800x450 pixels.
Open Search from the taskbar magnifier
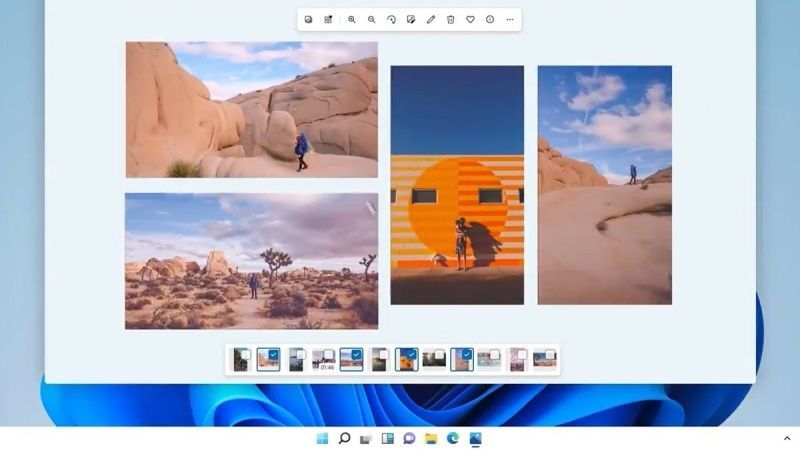pos(344,438)
